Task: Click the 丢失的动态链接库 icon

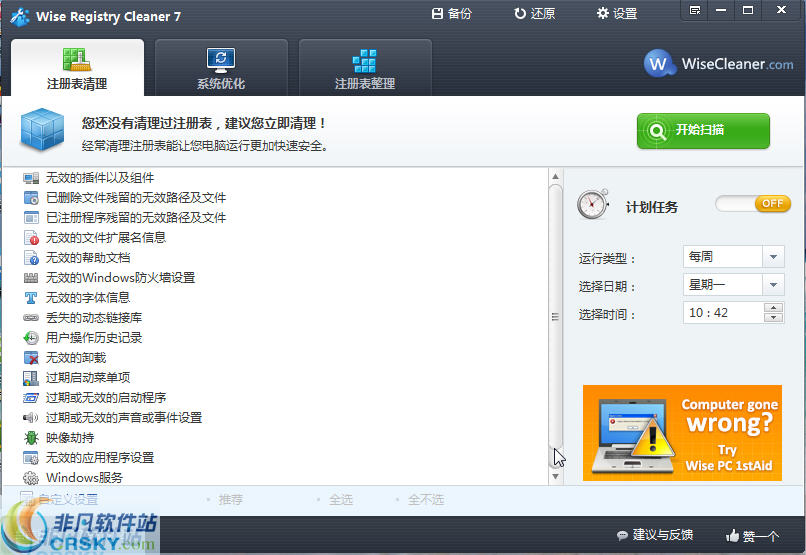Action: point(31,318)
